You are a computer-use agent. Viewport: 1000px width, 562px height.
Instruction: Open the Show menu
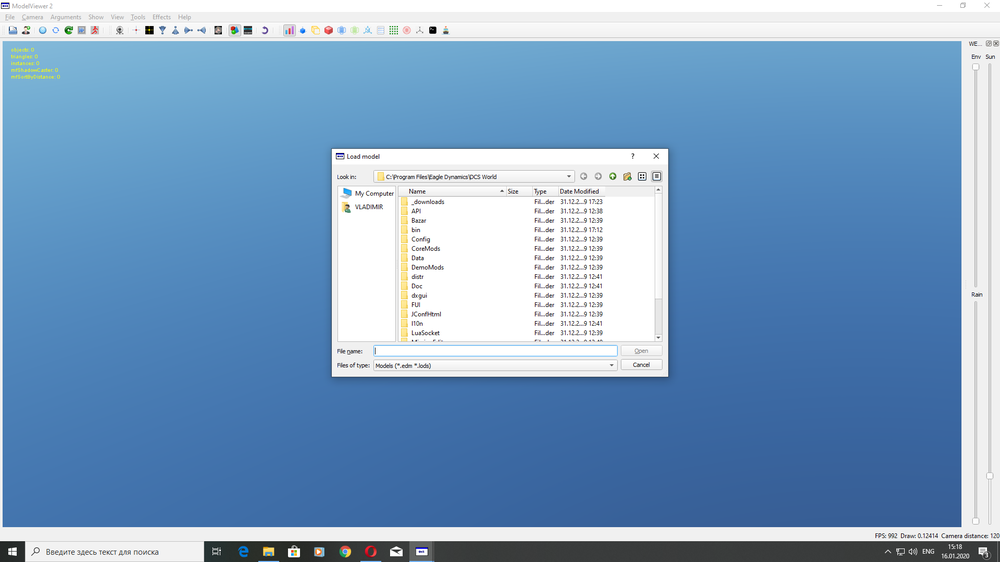(x=96, y=17)
